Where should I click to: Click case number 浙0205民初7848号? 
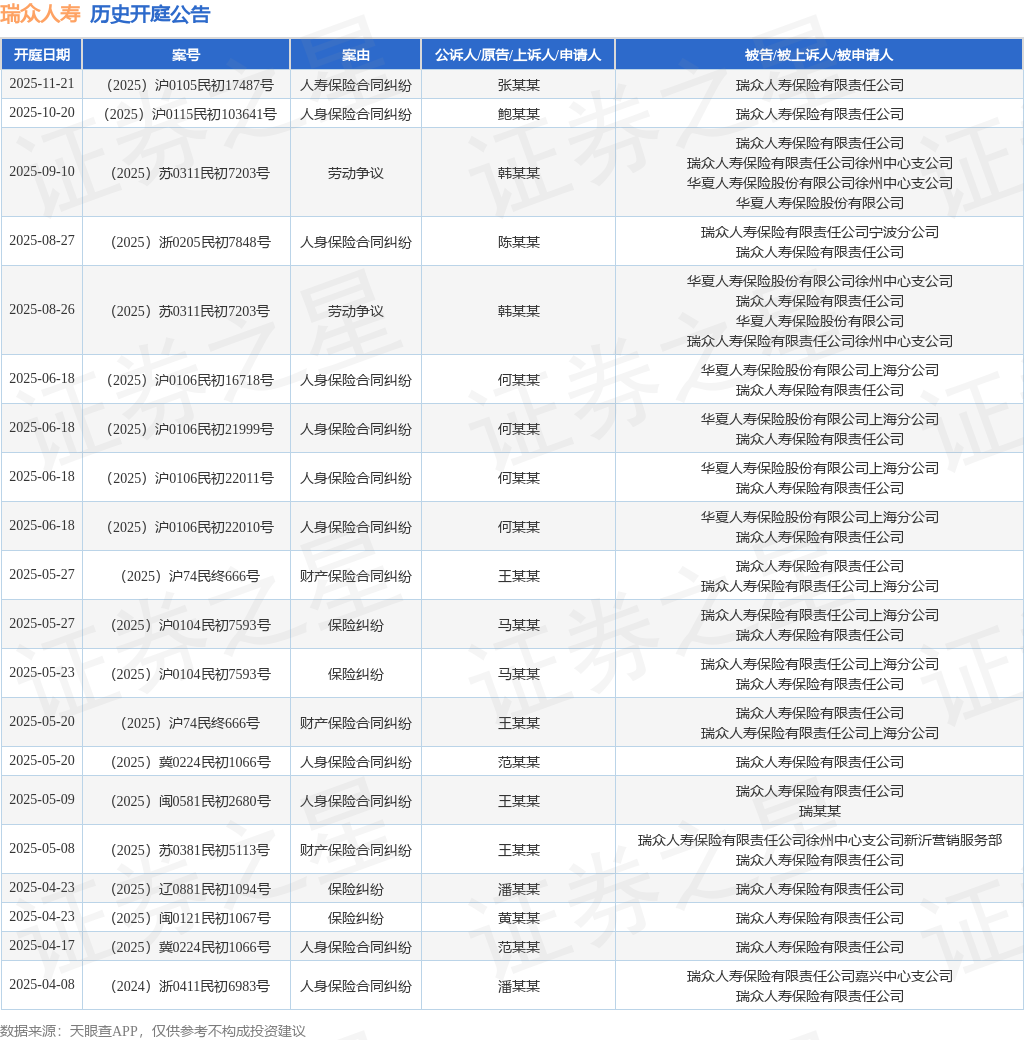(x=190, y=242)
